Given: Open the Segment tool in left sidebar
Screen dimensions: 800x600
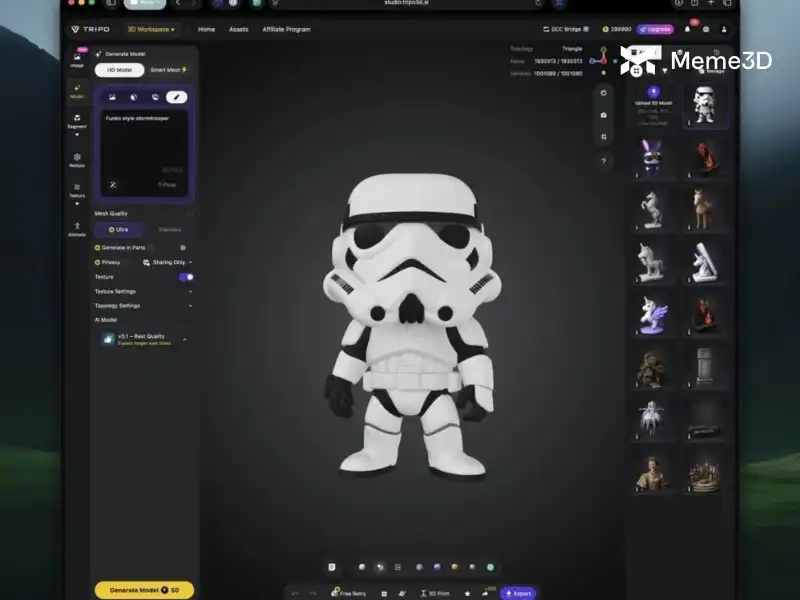Looking at the screenshot, I should pyautogui.click(x=77, y=121).
